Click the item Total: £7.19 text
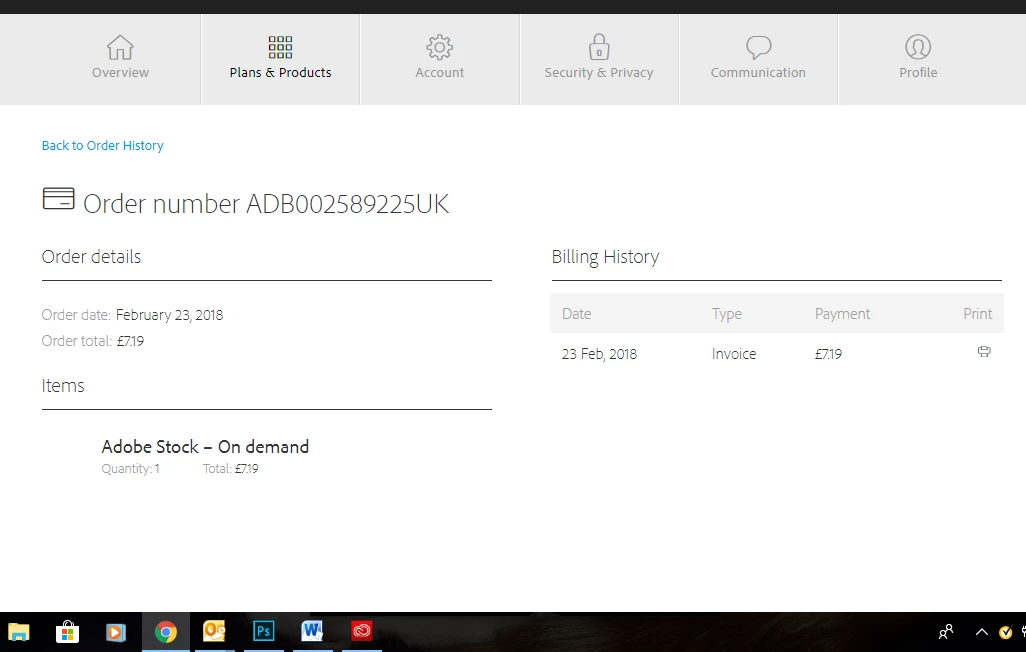The height and width of the screenshot is (652, 1026). 230,469
